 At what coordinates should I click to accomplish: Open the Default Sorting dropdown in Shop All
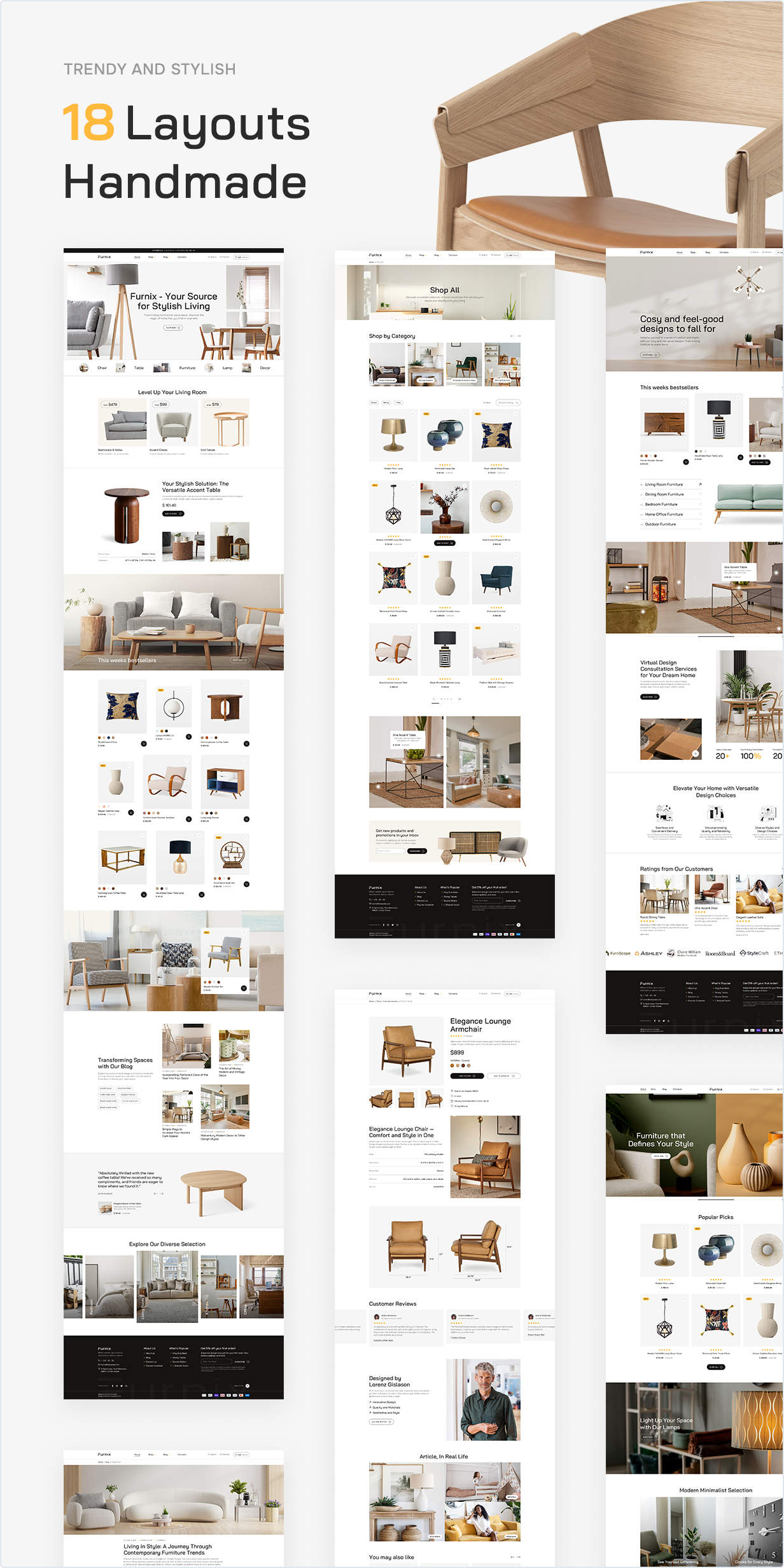pyautogui.click(x=508, y=403)
